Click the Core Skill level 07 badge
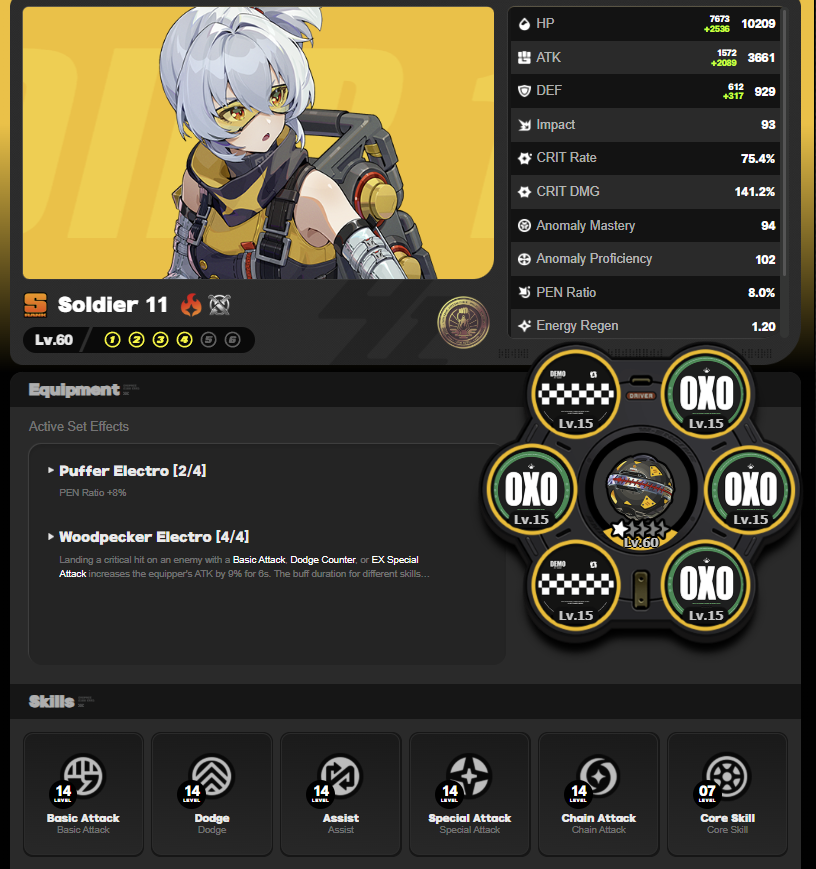 pos(707,793)
